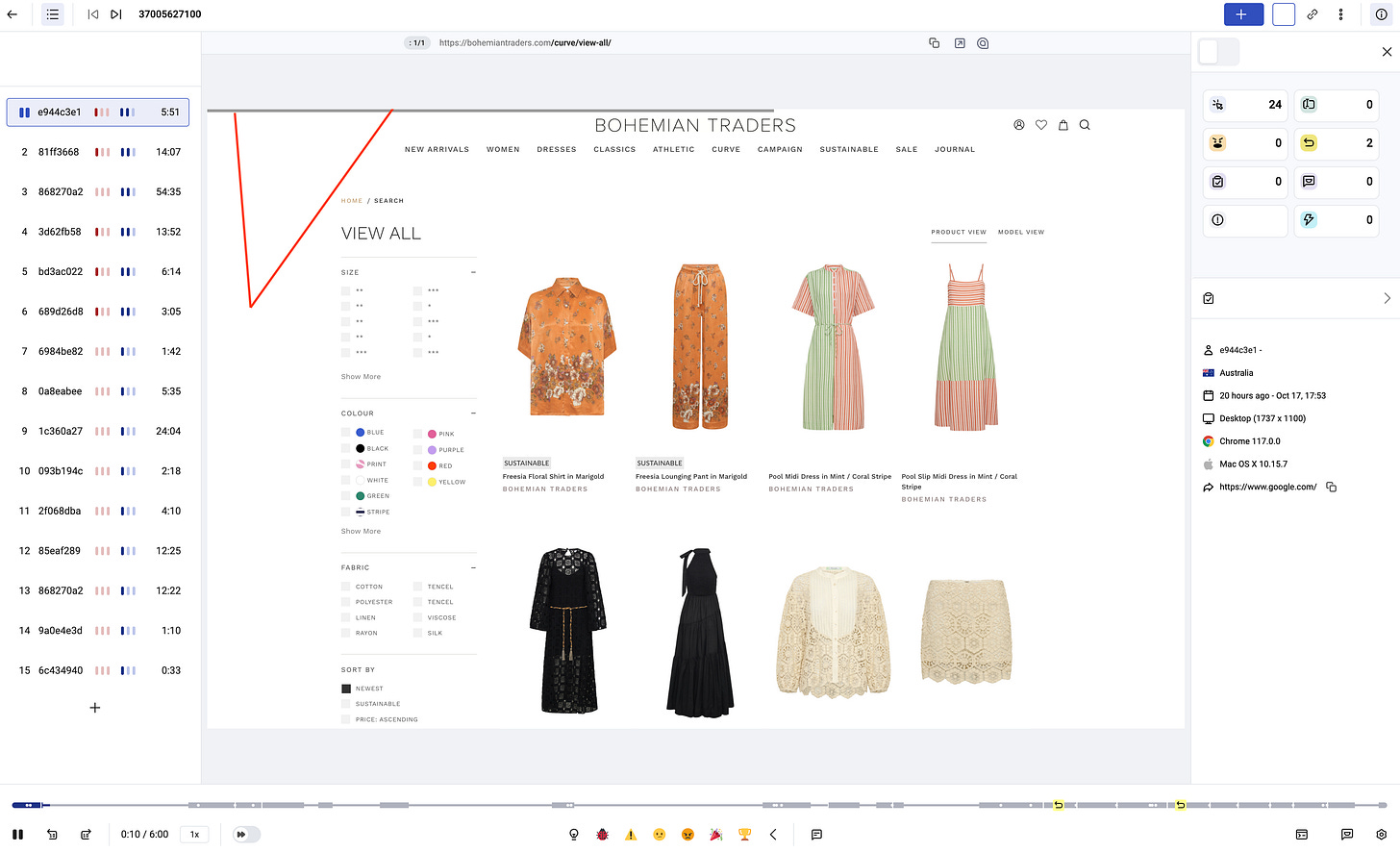This screenshot has height=852, width=1400.
Task: Click the blue plus button at top right
Action: (x=1243, y=14)
